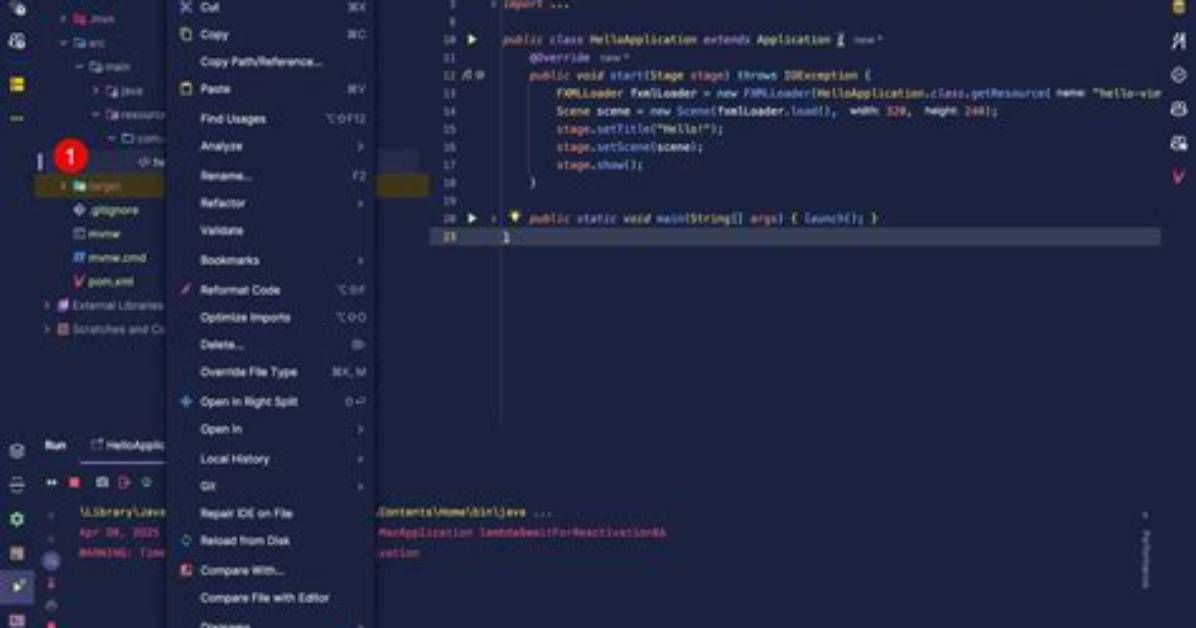Screen dimensions: 1196x628
Task: Click the .gitignore file icon
Action: click(79, 210)
